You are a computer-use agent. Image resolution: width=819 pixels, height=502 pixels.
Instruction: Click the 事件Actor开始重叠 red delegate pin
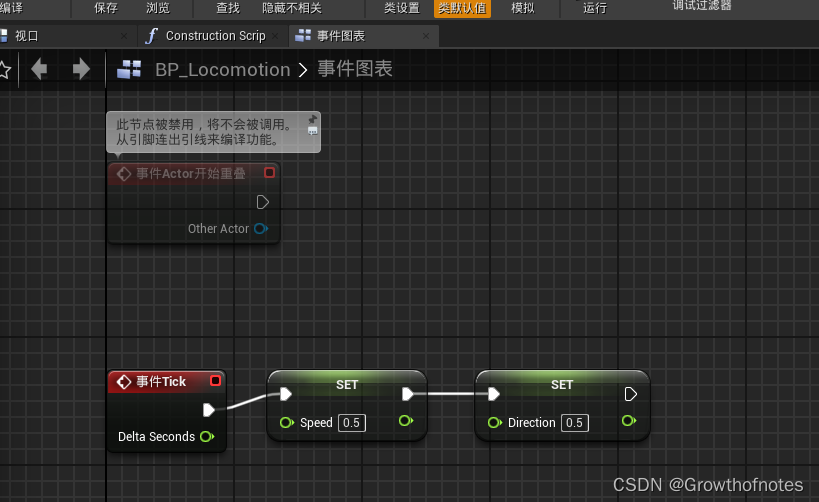(270, 172)
